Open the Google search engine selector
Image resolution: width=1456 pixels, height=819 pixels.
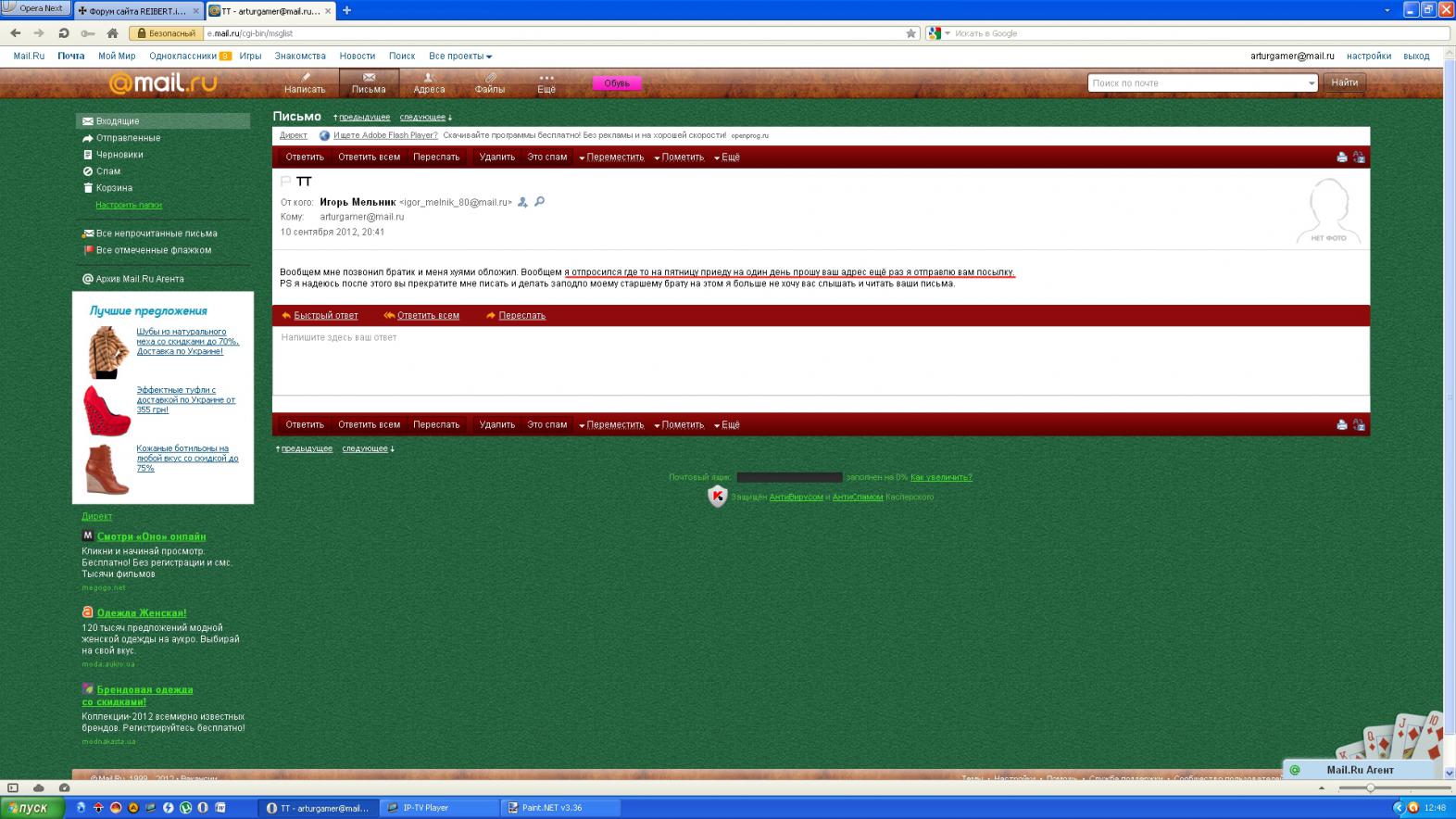(938, 33)
